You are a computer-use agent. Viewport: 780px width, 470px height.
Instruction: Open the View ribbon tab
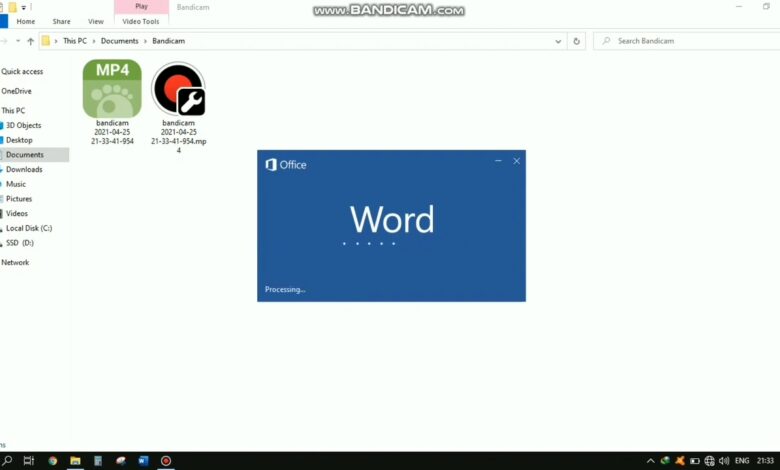(x=96, y=21)
